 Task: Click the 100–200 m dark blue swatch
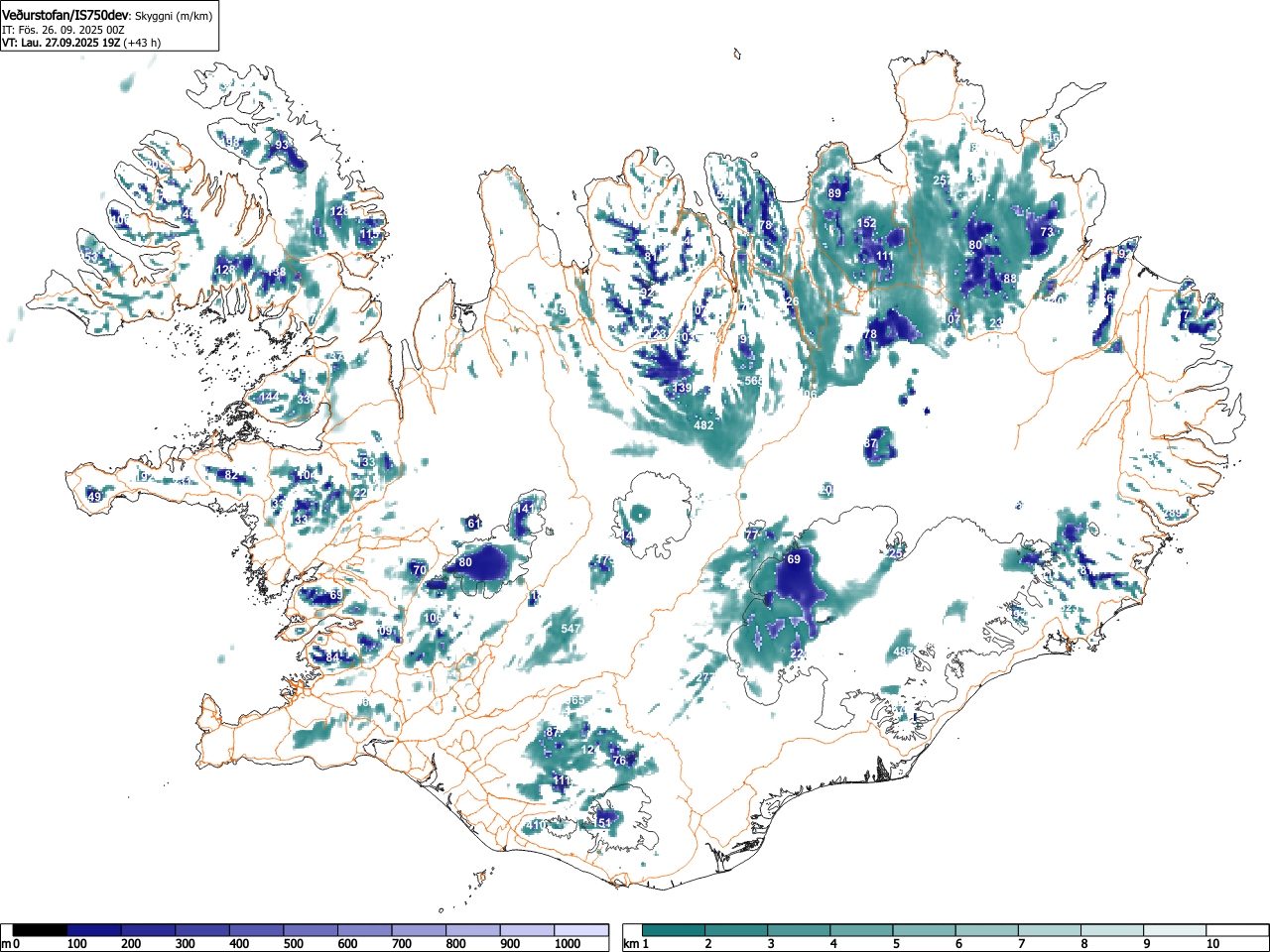[94, 930]
